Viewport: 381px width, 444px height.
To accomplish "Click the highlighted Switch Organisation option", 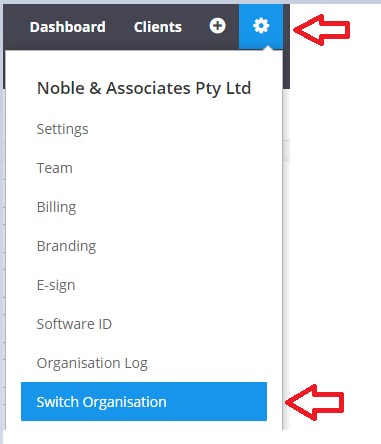I will 144,401.
